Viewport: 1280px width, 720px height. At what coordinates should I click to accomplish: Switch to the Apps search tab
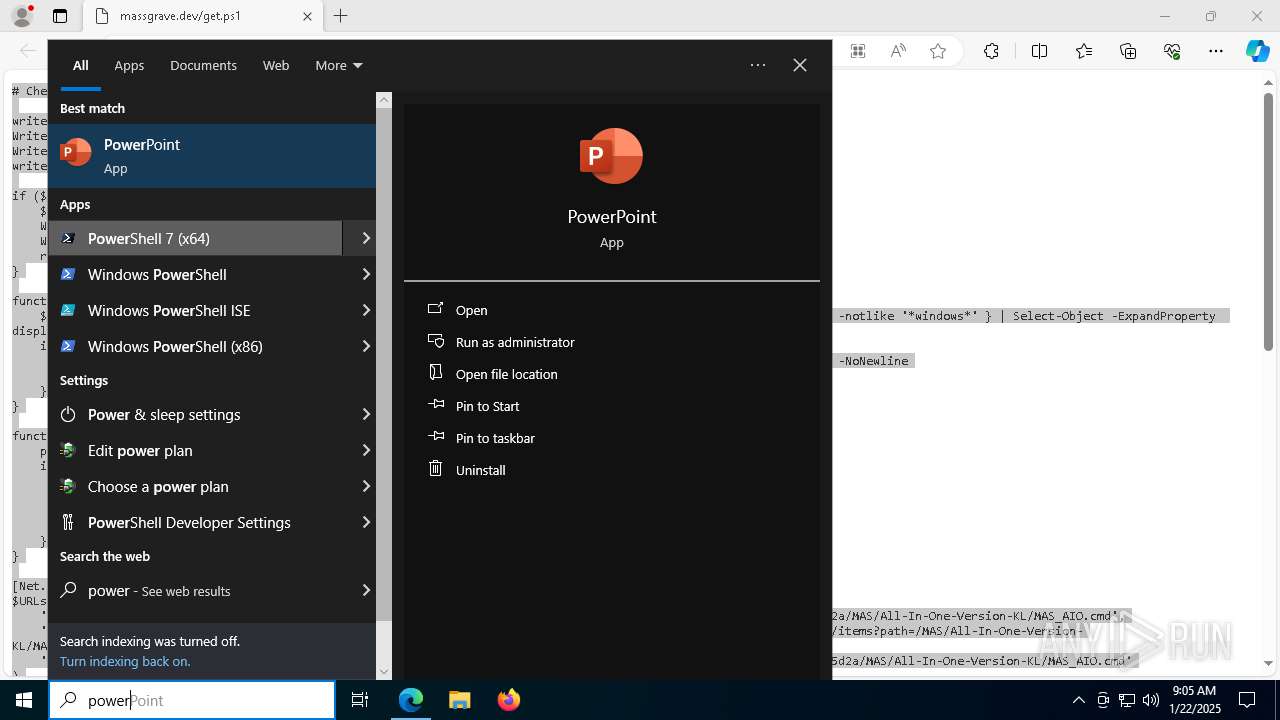pyautogui.click(x=129, y=65)
